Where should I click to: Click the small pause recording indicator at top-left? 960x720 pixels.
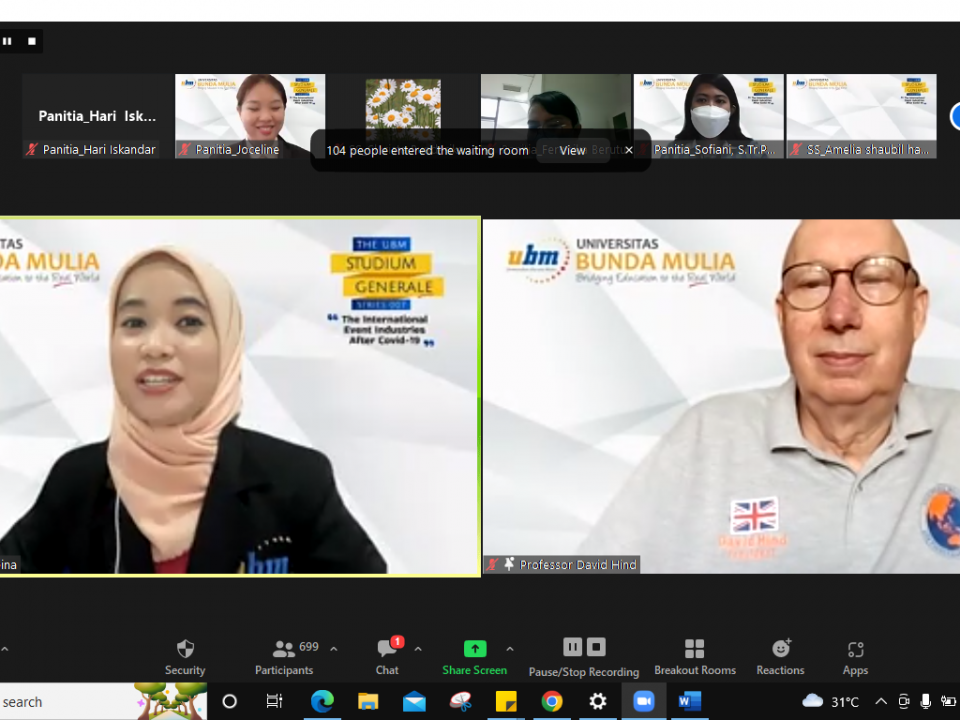pos(7,41)
